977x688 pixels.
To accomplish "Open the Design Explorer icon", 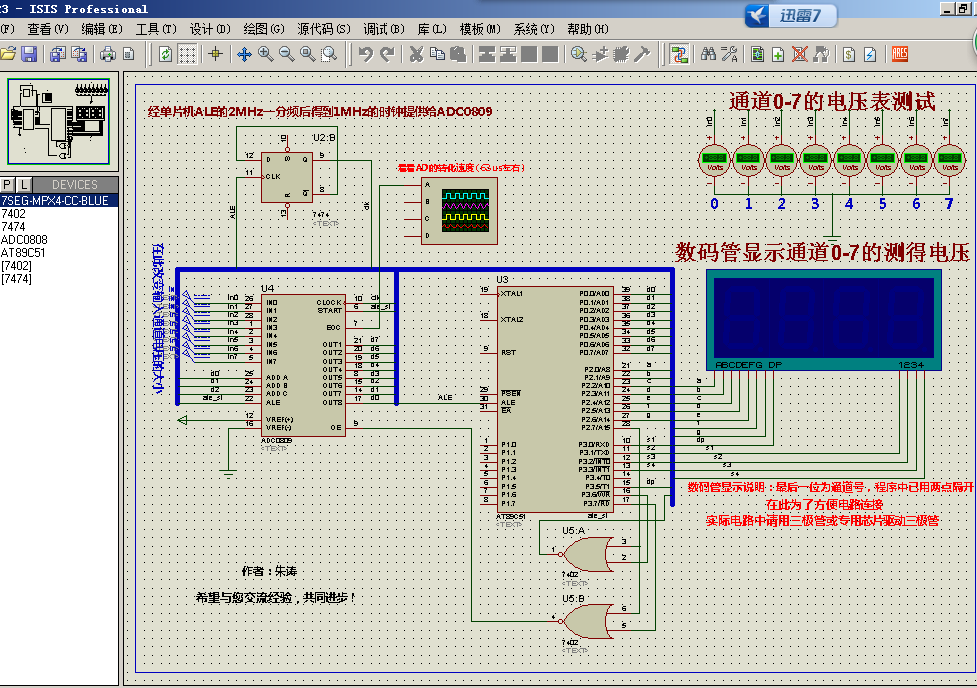I will click(x=758, y=54).
